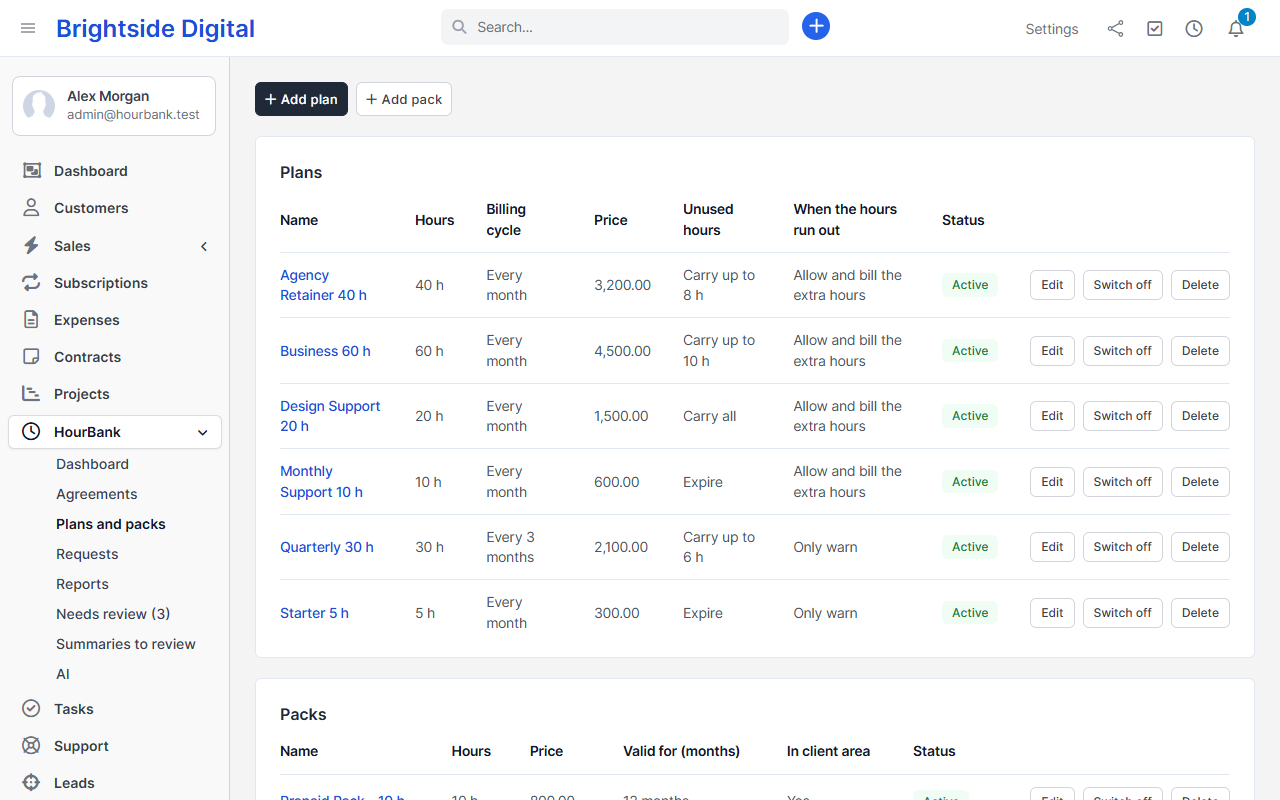Switch off the Design Support 20 h plan
The width and height of the screenshot is (1280, 800).
point(1123,416)
